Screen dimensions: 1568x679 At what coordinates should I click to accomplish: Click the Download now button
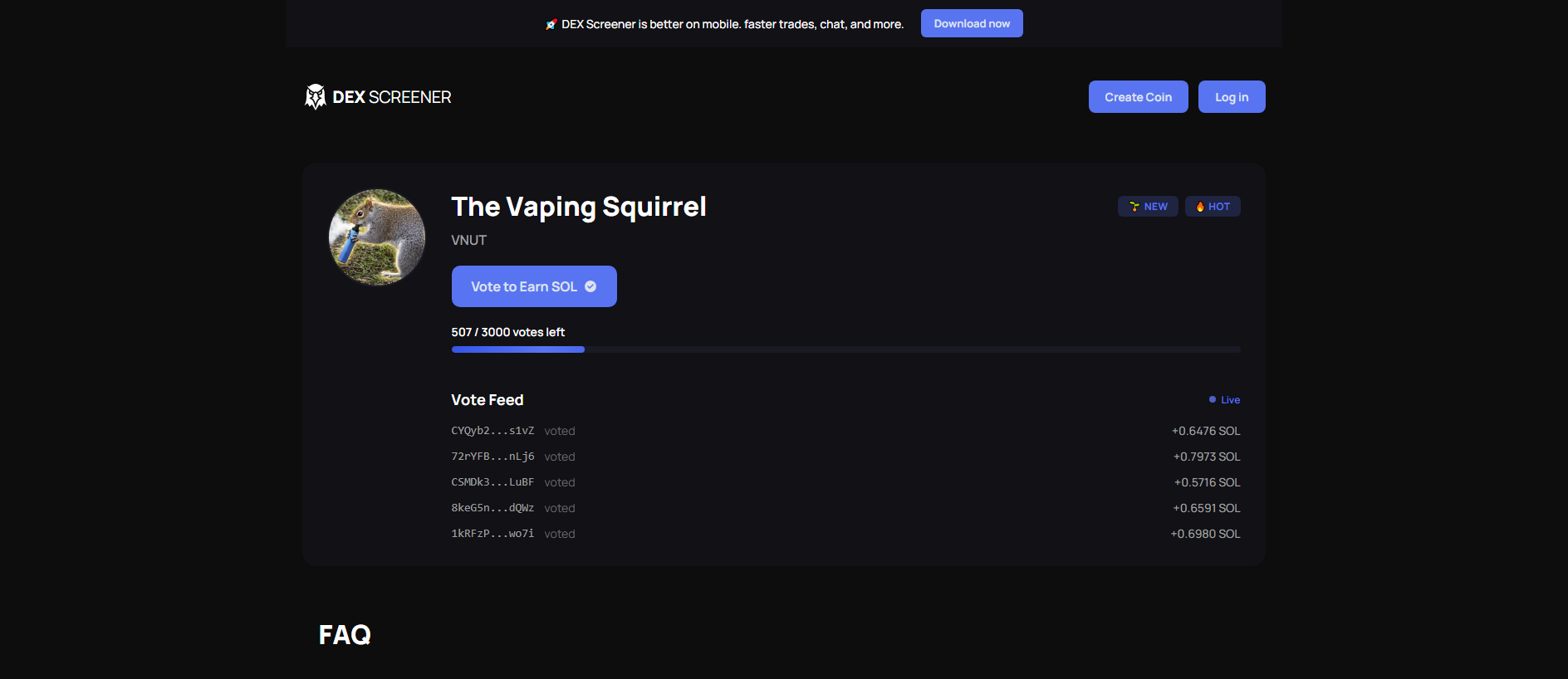tap(972, 23)
